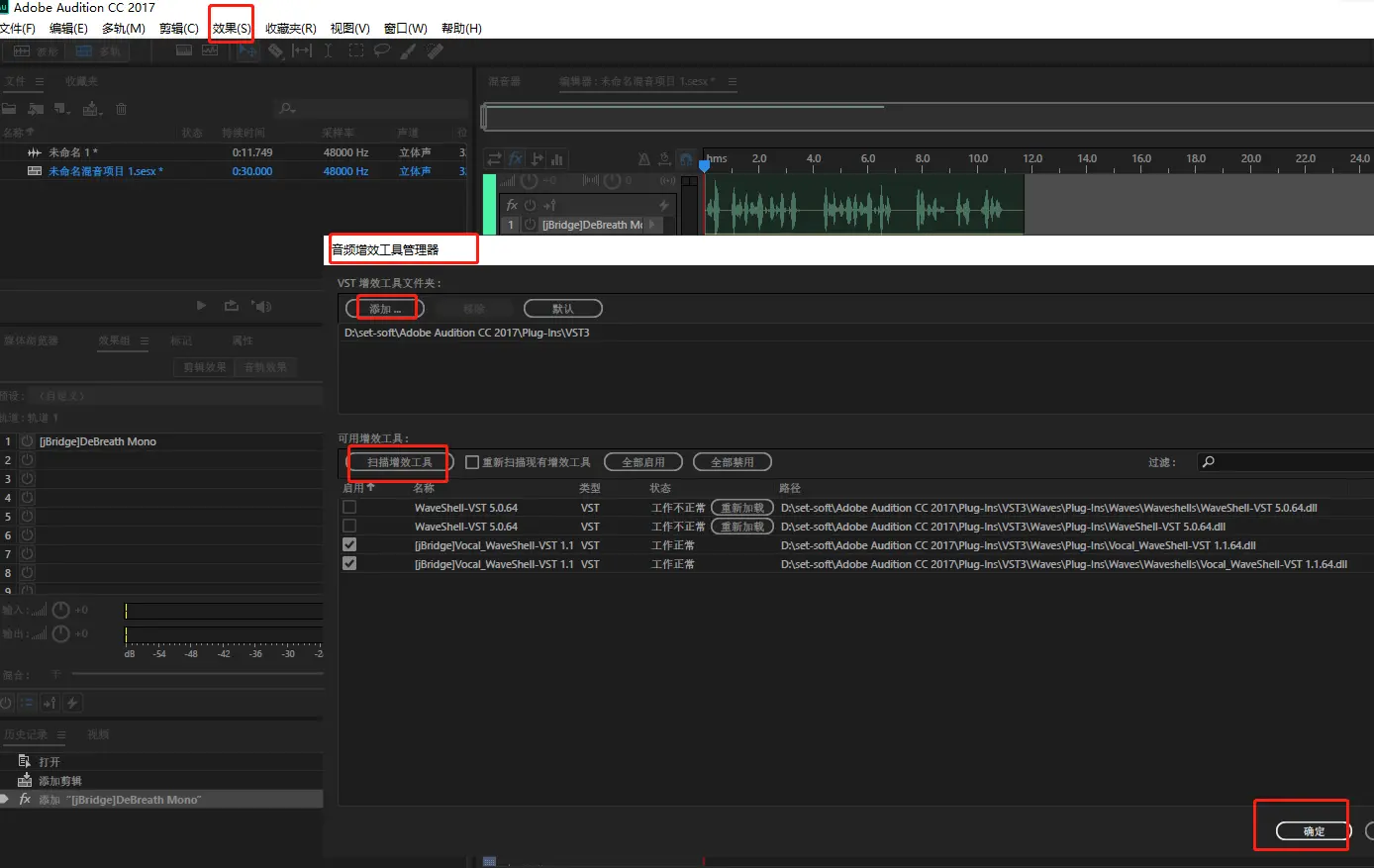Click the Files panel search field
1374x868 pixels.
(371, 108)
